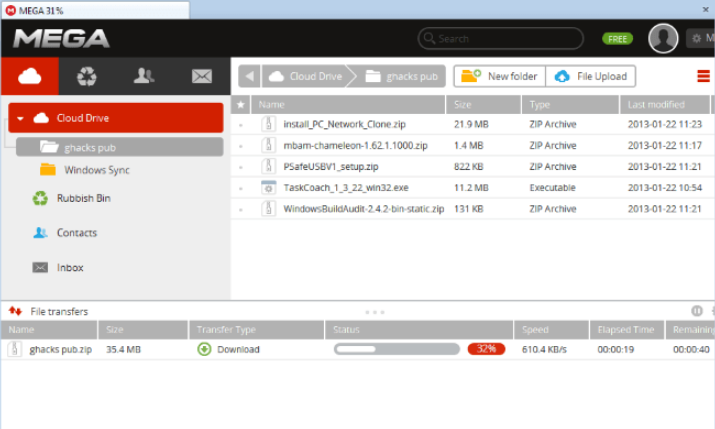Switch view with the red list icon

point(703,76)
